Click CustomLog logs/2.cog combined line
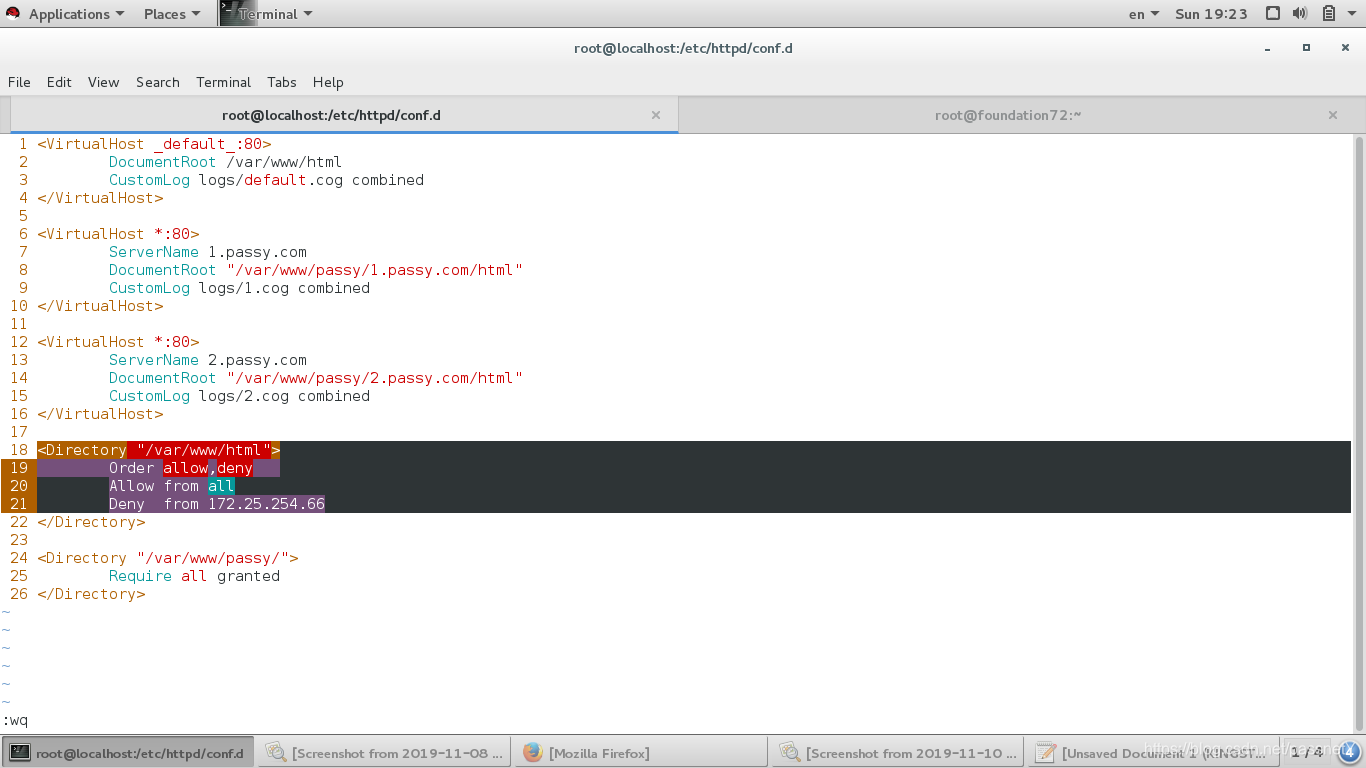The image size is (1366, 768). pos(239,396)
